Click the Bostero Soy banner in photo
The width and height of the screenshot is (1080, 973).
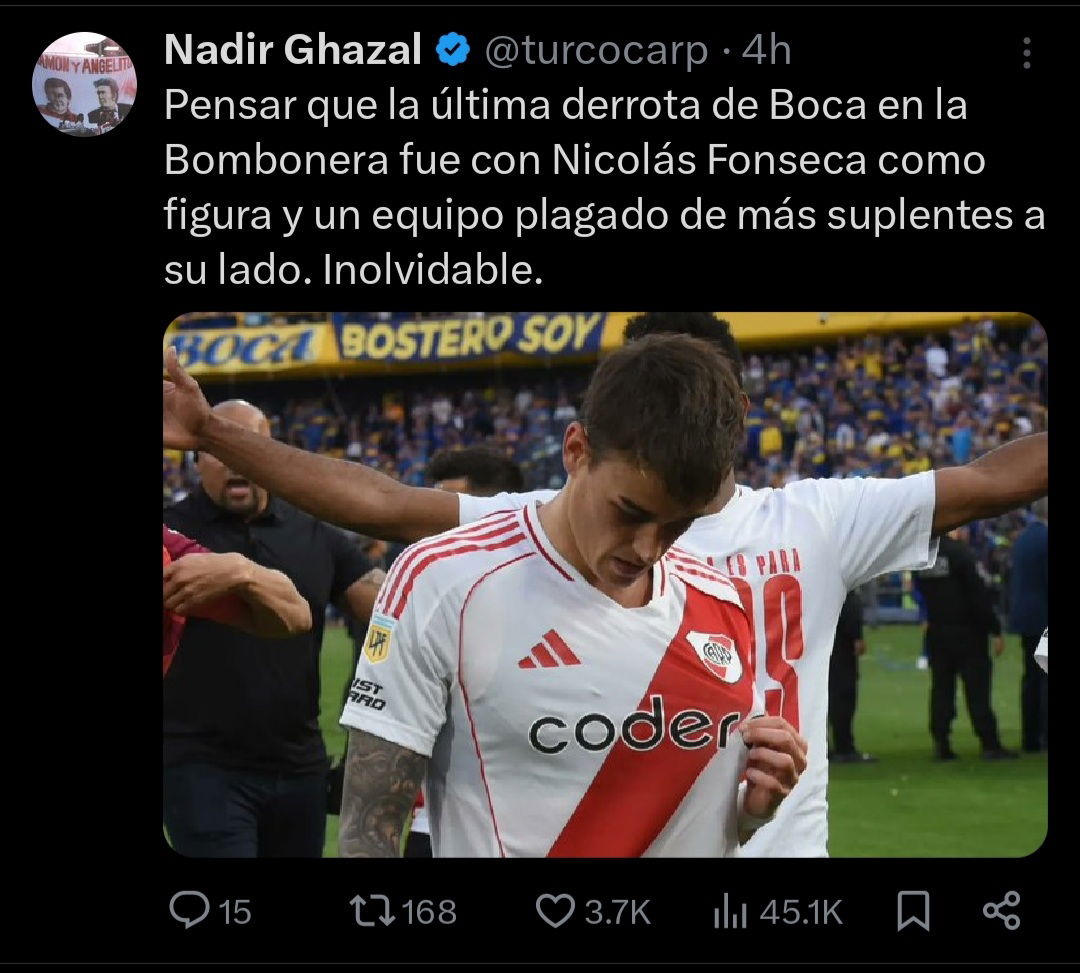(x=470, y=337)
